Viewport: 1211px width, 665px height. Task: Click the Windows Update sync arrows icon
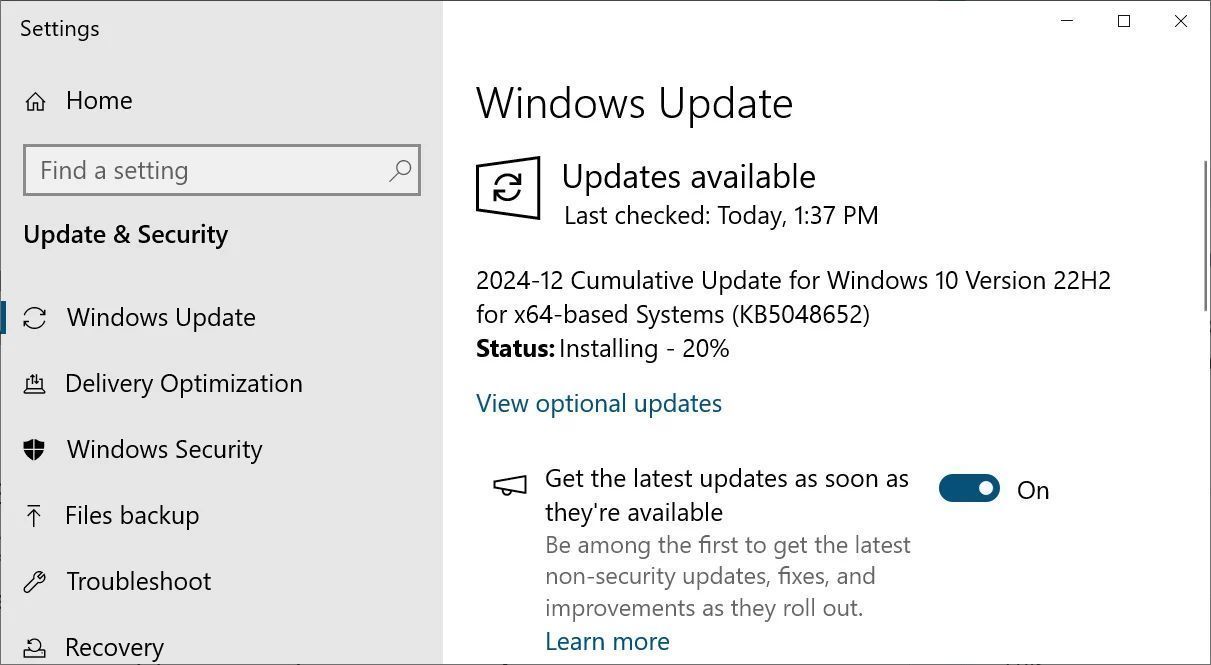coord(35,318)
